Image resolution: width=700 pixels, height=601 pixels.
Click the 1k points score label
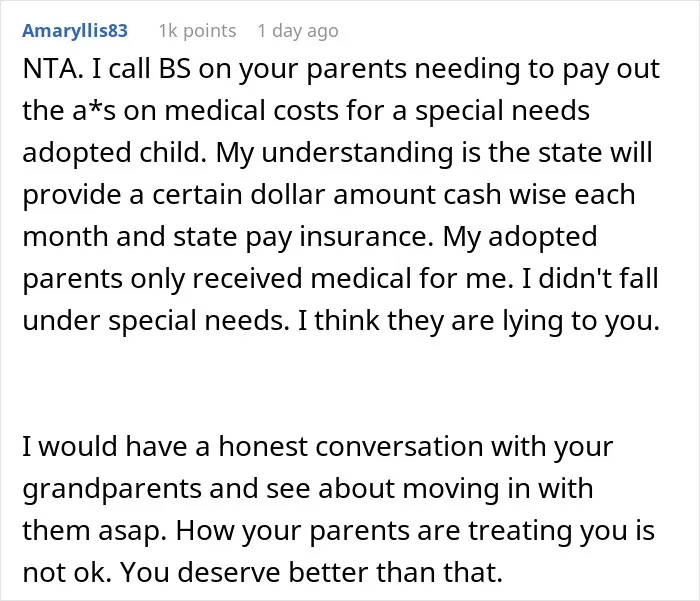[197, 31]
